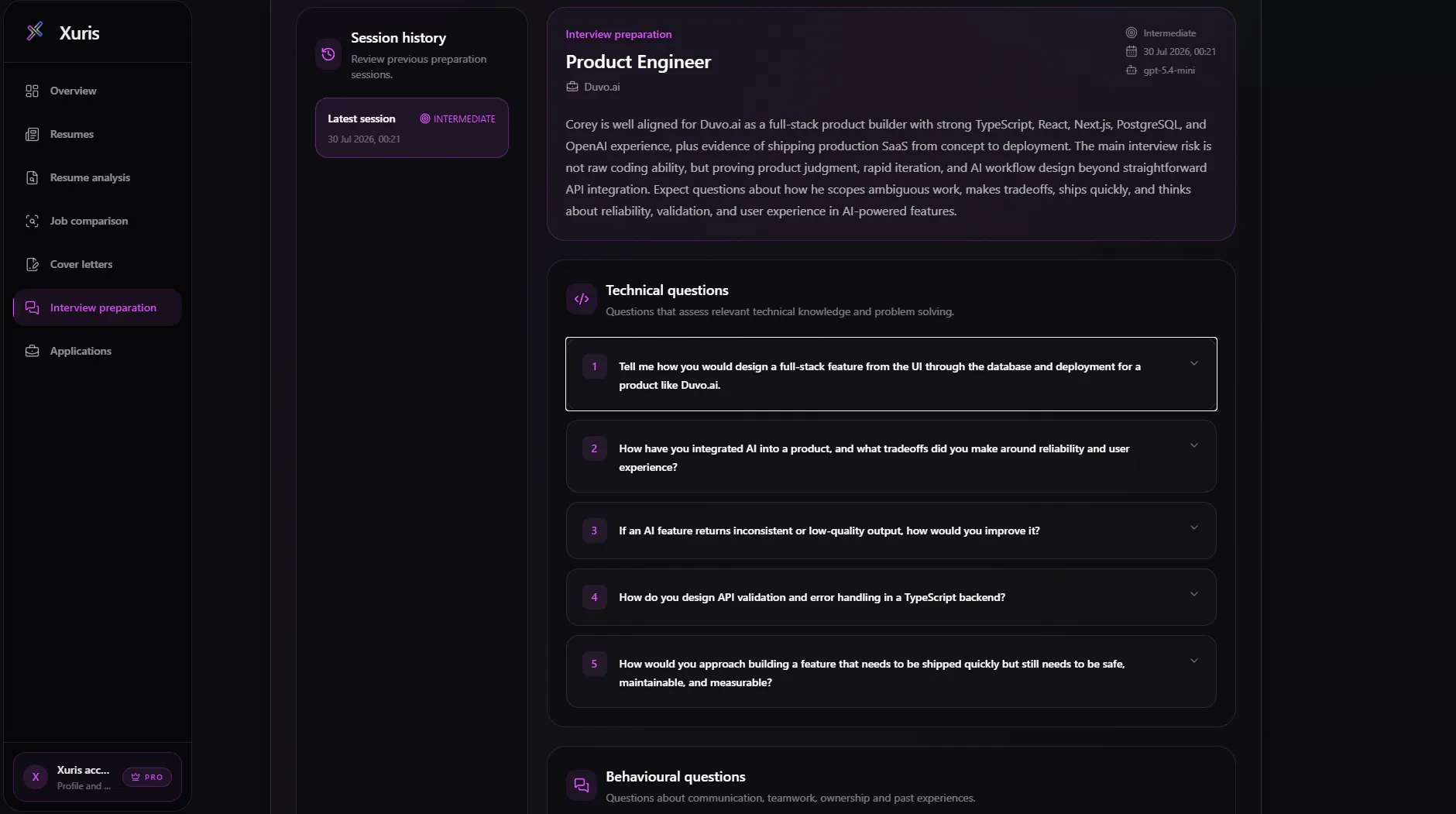
Task: Click the X avatar in account card
Action: [x=36, y=777]
